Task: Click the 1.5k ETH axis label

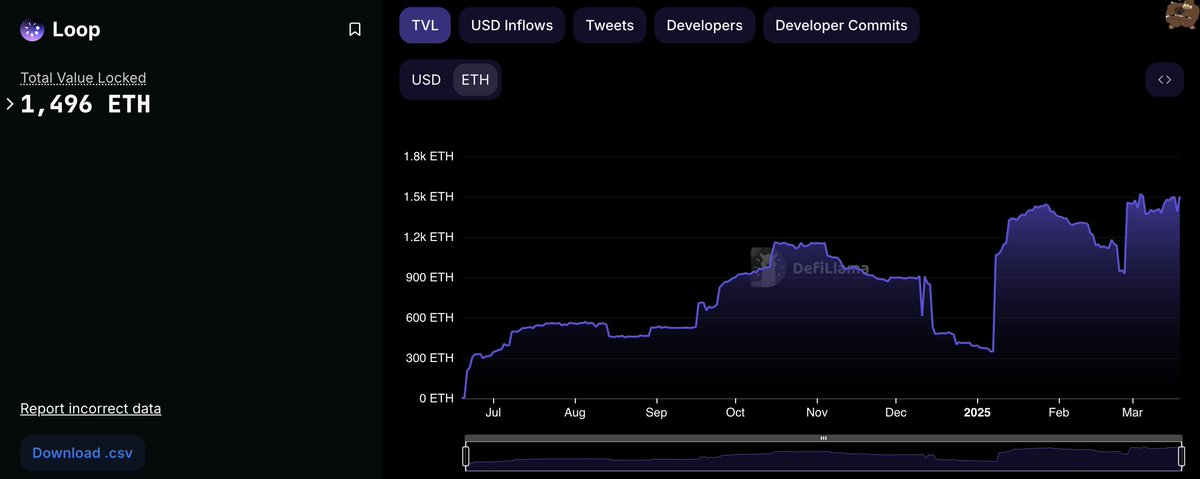Action: pyautogui.click(x=429, y=197)
